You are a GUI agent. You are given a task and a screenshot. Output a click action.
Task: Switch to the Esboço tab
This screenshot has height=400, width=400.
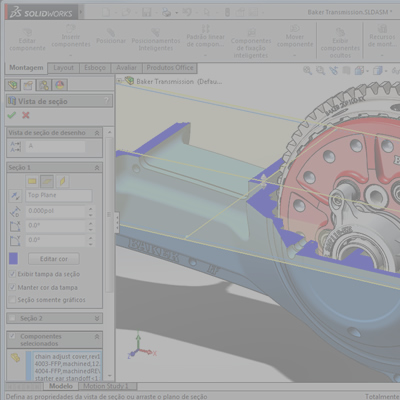pyautogui.click(x=95, y=68)
